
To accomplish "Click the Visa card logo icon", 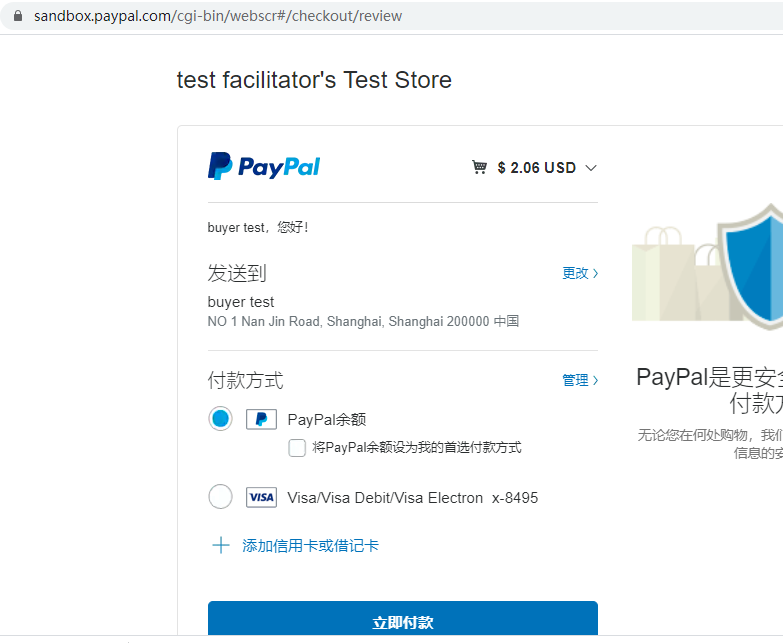I will pyautogui.click(x=261, y=497).
